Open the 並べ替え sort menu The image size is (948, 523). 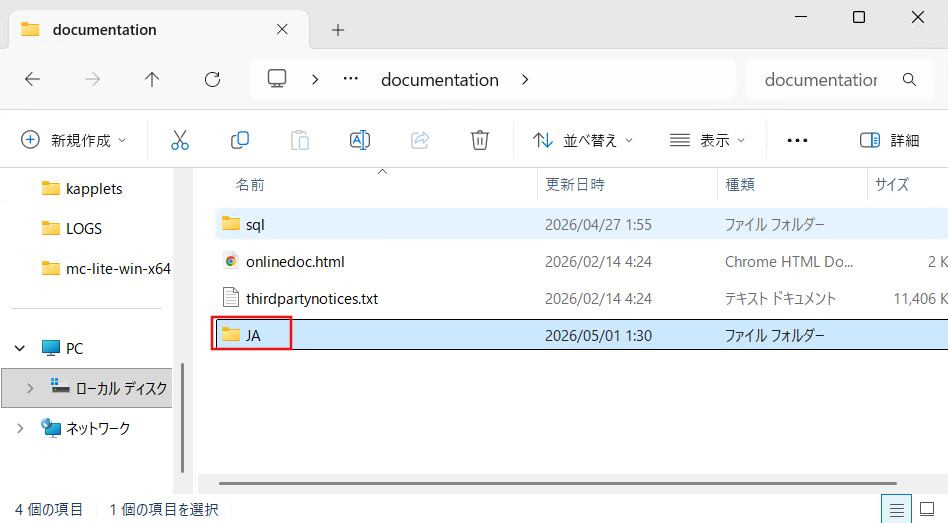(583, 140)
